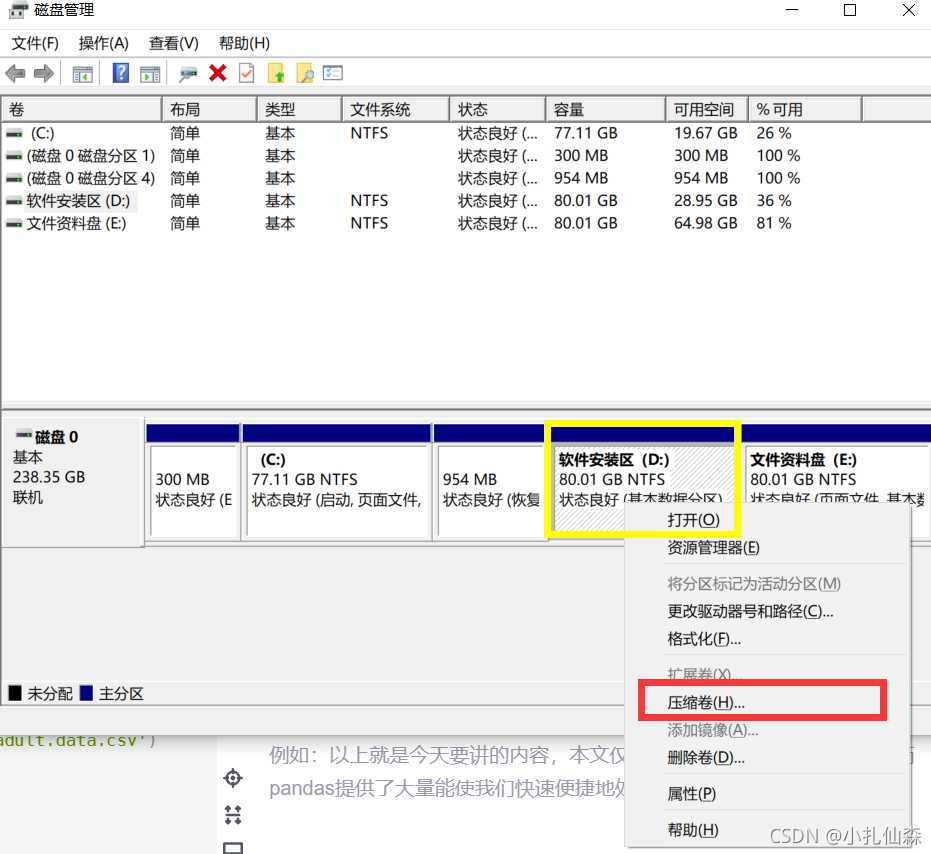931x854 pixels.
Task: Open the blue Help question-mark icon
Action: pos(121,73)
